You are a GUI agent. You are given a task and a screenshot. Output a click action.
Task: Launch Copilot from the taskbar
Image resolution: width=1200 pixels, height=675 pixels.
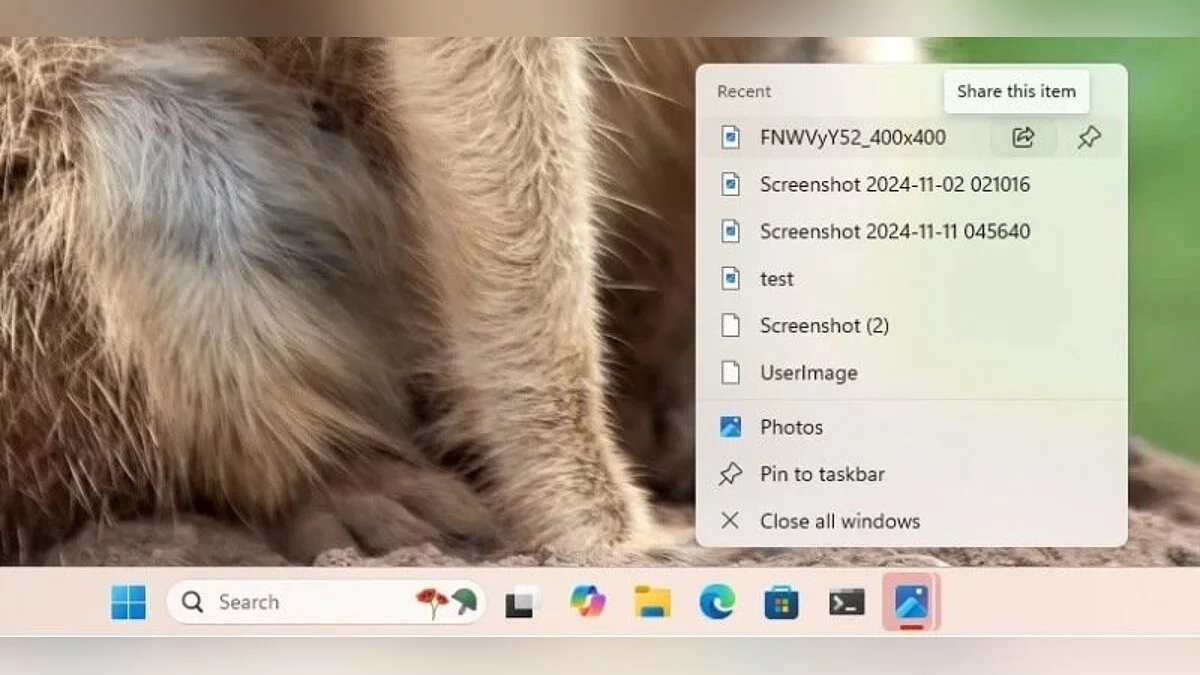click(x=587, y=602)
